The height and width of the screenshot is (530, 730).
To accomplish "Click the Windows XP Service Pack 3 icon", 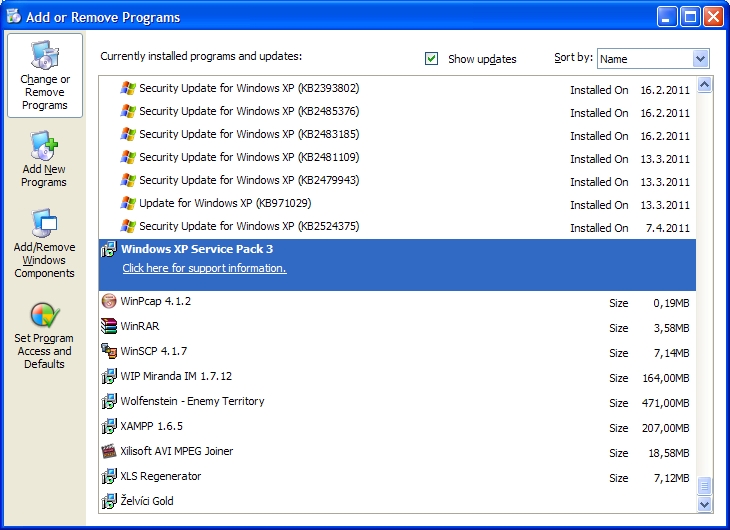I will 109,249.
